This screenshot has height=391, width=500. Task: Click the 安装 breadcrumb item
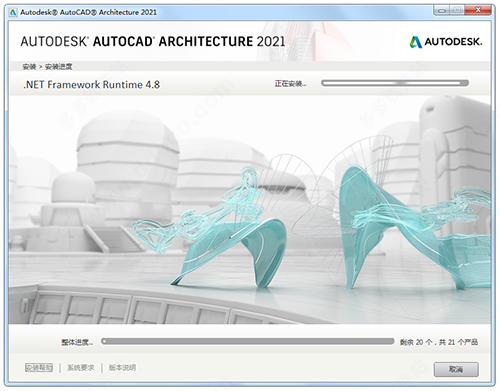tap(29, 67)
